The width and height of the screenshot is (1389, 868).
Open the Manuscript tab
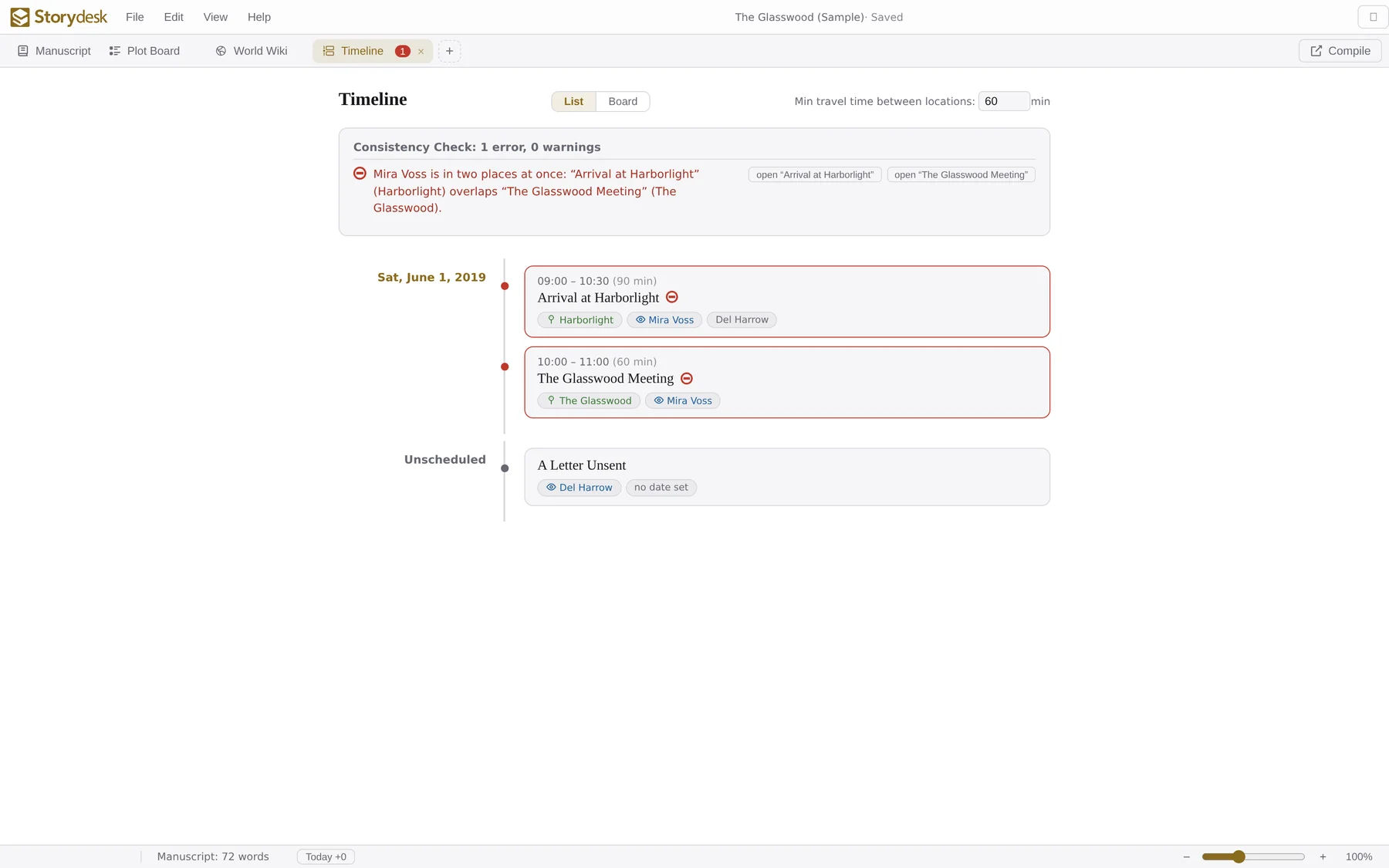coord(54,51)
